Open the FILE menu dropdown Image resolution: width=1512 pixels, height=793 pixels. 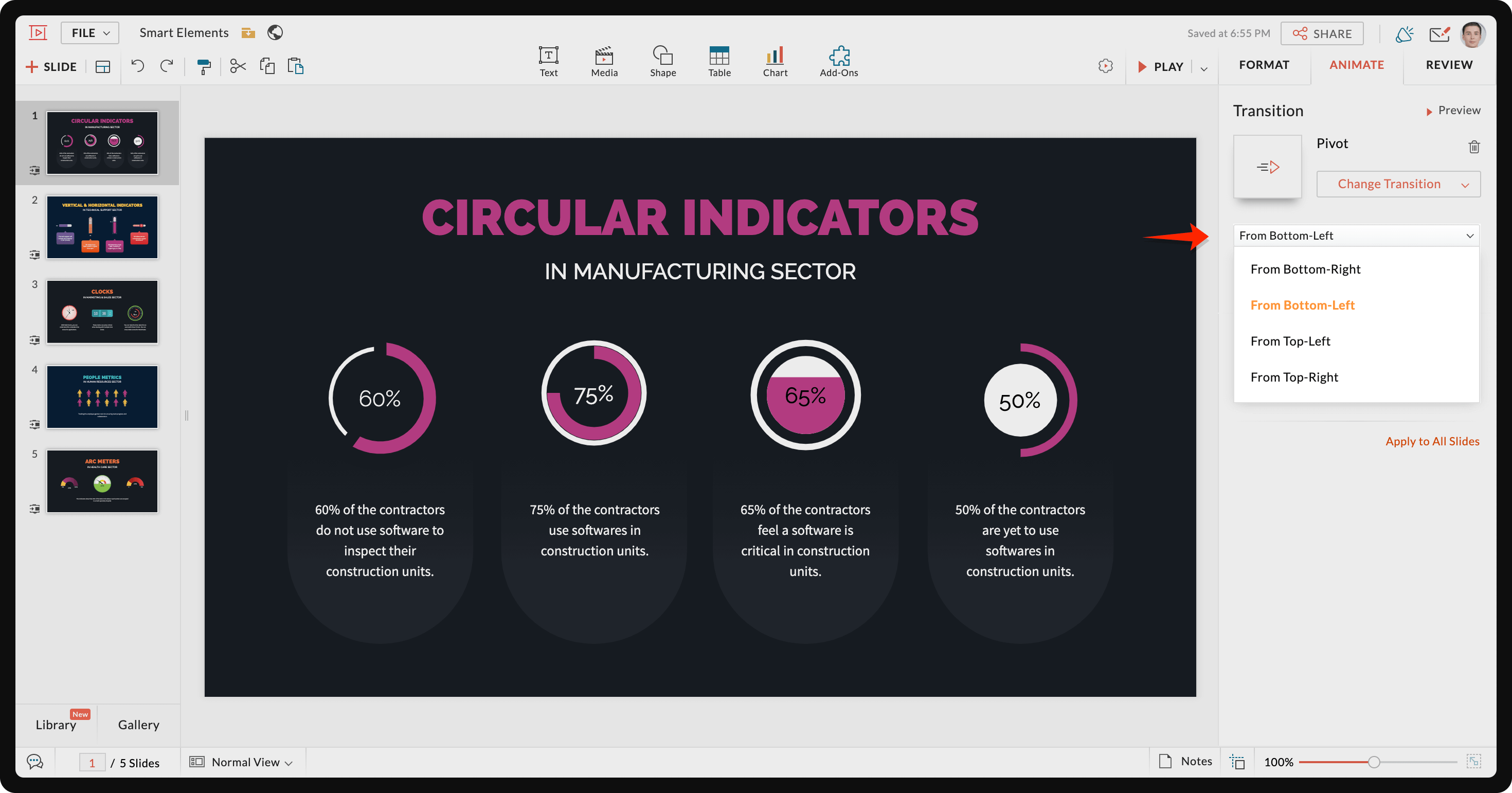(90, 33)
